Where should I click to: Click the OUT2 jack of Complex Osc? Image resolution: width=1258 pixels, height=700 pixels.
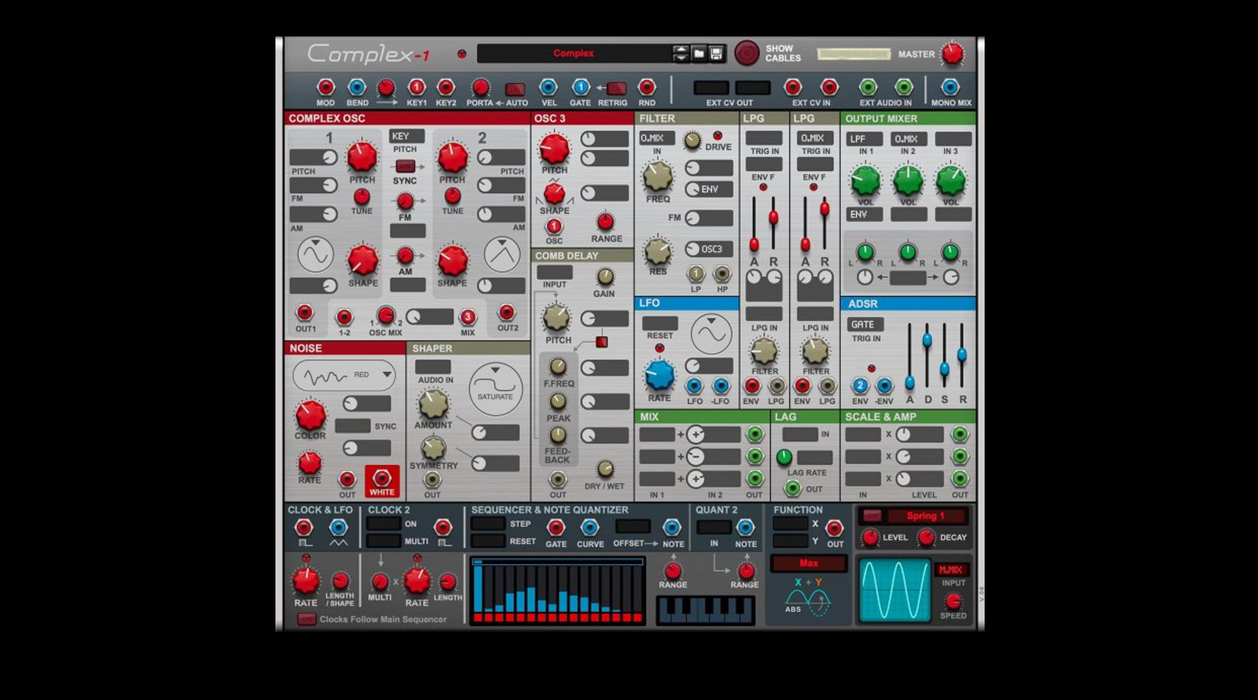[507, 314]
